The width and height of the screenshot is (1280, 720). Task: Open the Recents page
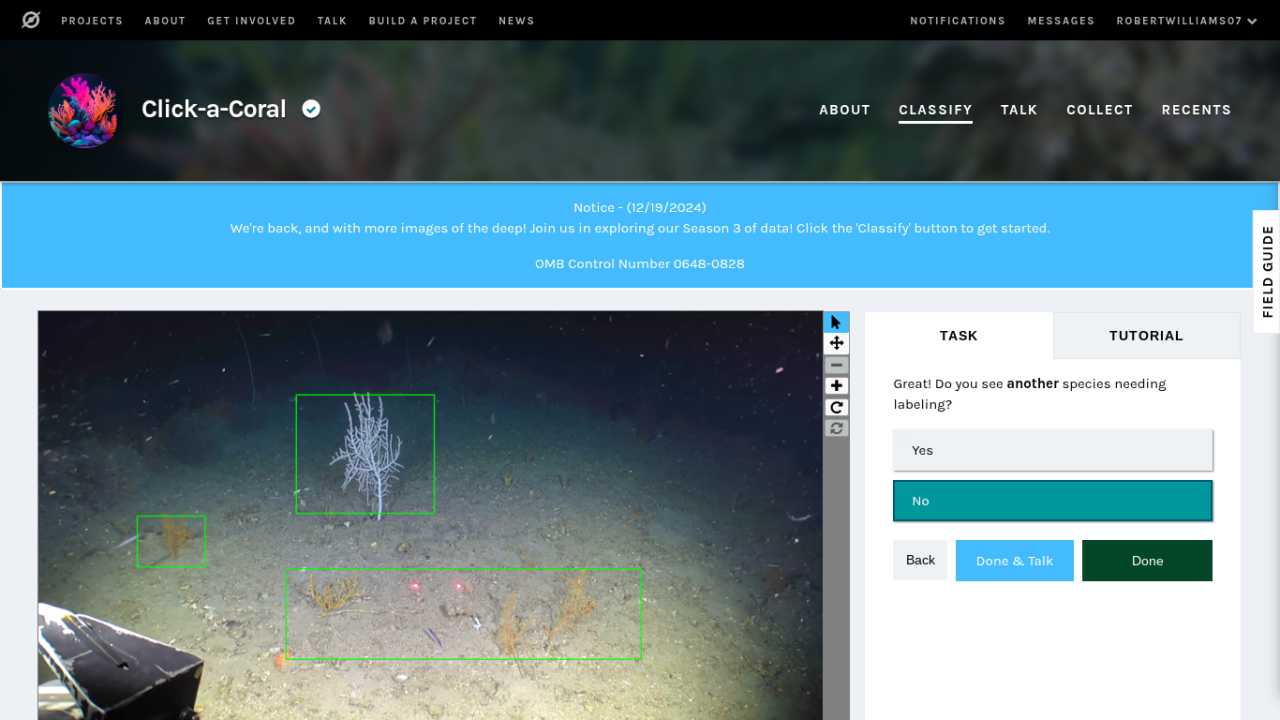coord(1196,110)
